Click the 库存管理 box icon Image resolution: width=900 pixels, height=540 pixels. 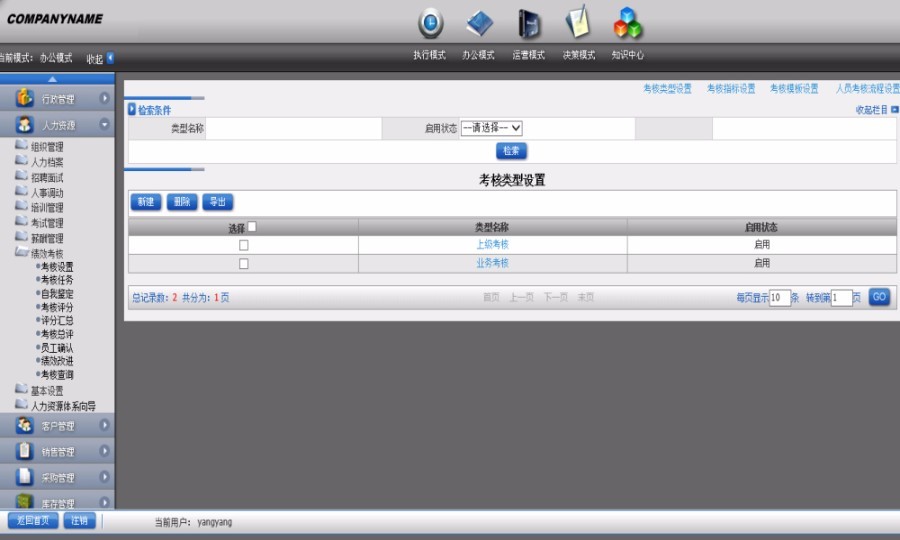tap(24, 501)
